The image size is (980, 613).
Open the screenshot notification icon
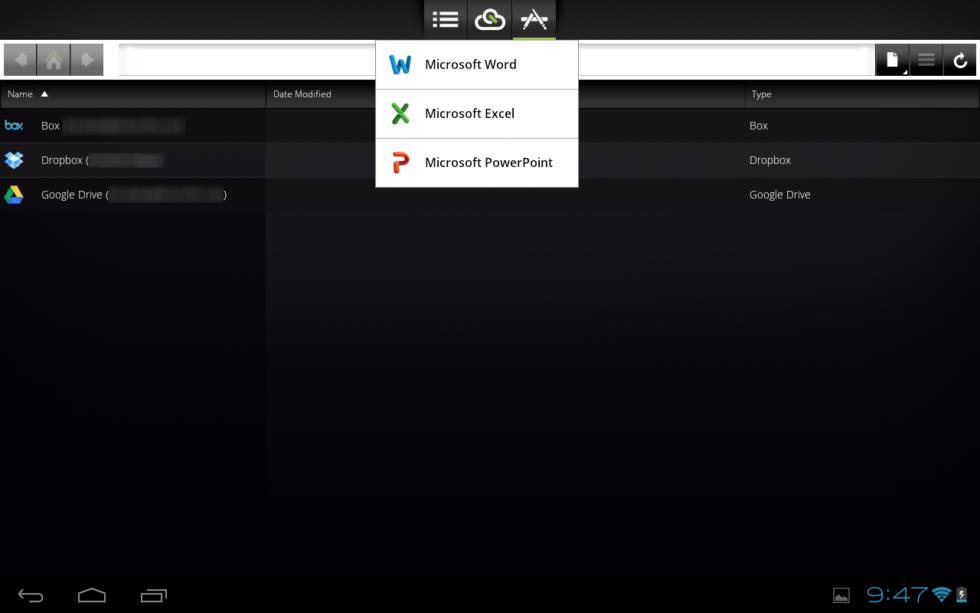[x=841, y=596]
